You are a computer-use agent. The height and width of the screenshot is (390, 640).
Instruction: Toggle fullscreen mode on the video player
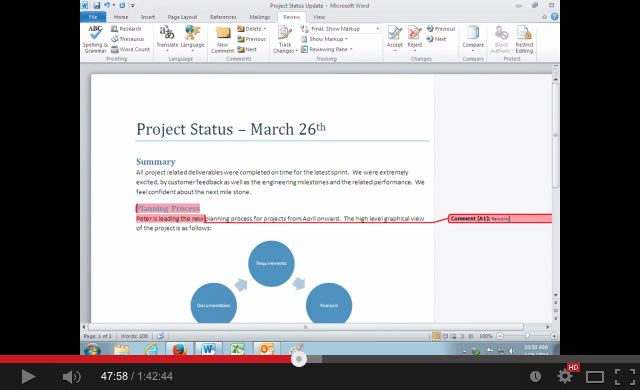pyautogui.click(x=624, y=377)
